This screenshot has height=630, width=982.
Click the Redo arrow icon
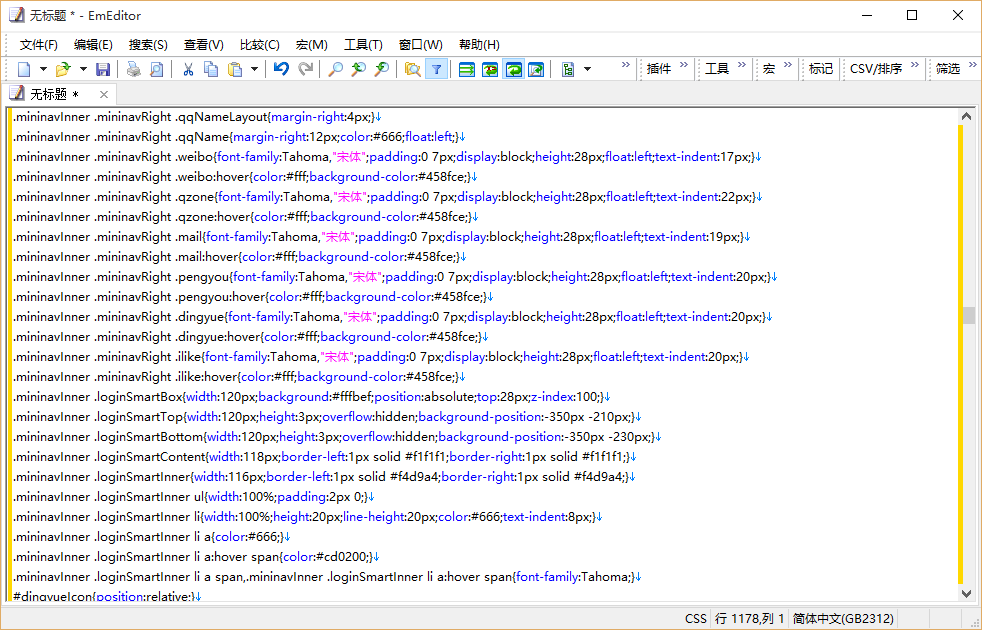tap(305, 69)
